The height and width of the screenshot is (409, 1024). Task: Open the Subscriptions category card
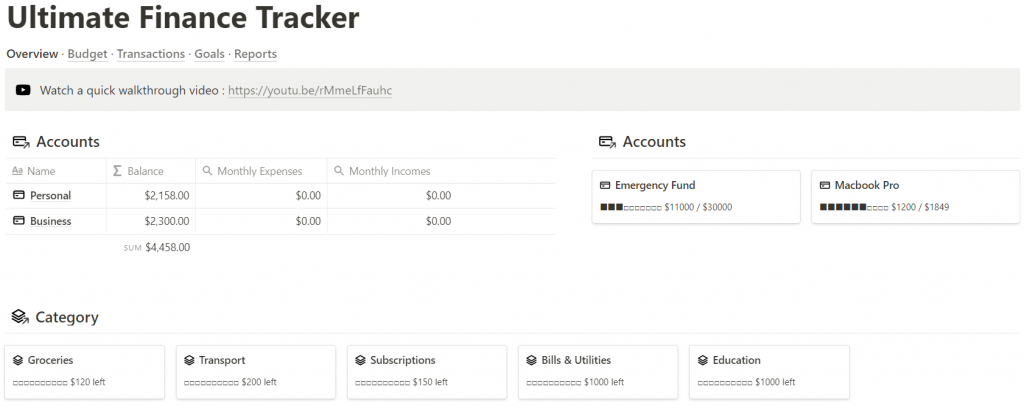(433, 371)
